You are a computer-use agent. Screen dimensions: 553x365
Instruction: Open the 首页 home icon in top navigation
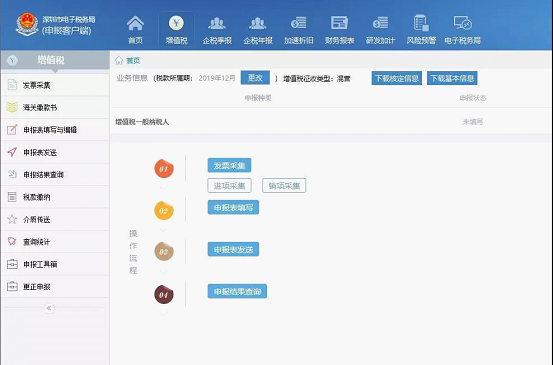tap(135, 30)
